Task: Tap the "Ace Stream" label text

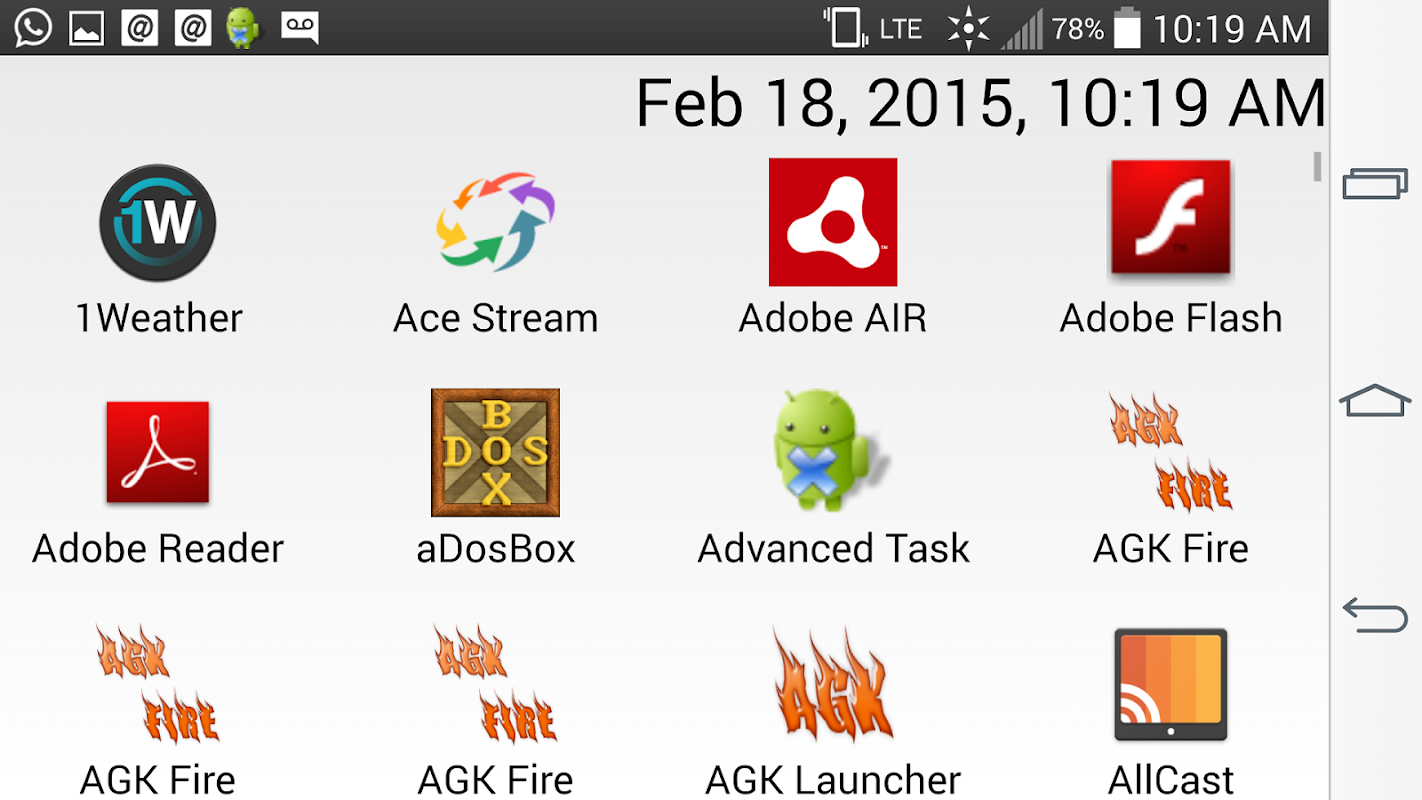Action: click(x=496, y=318)
